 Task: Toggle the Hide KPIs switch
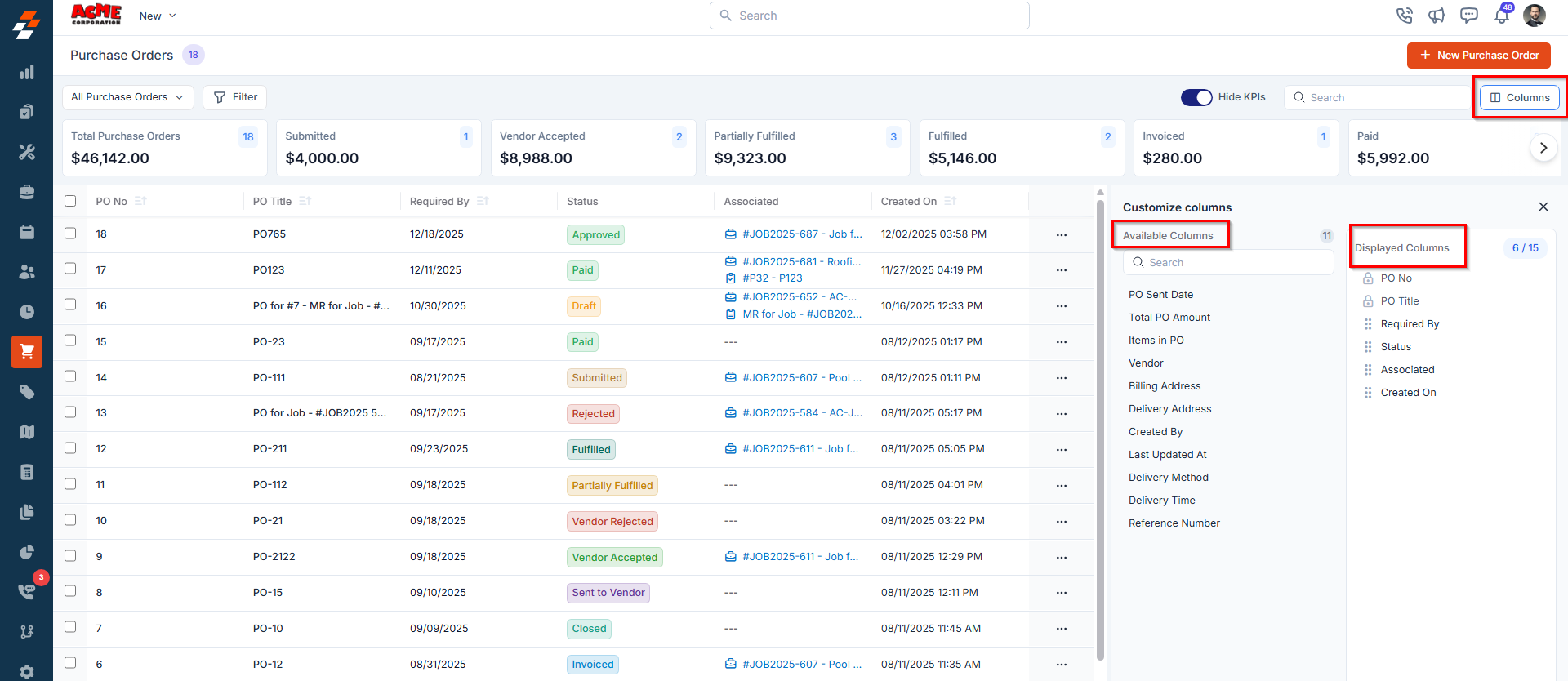(x=1196, y=97)
